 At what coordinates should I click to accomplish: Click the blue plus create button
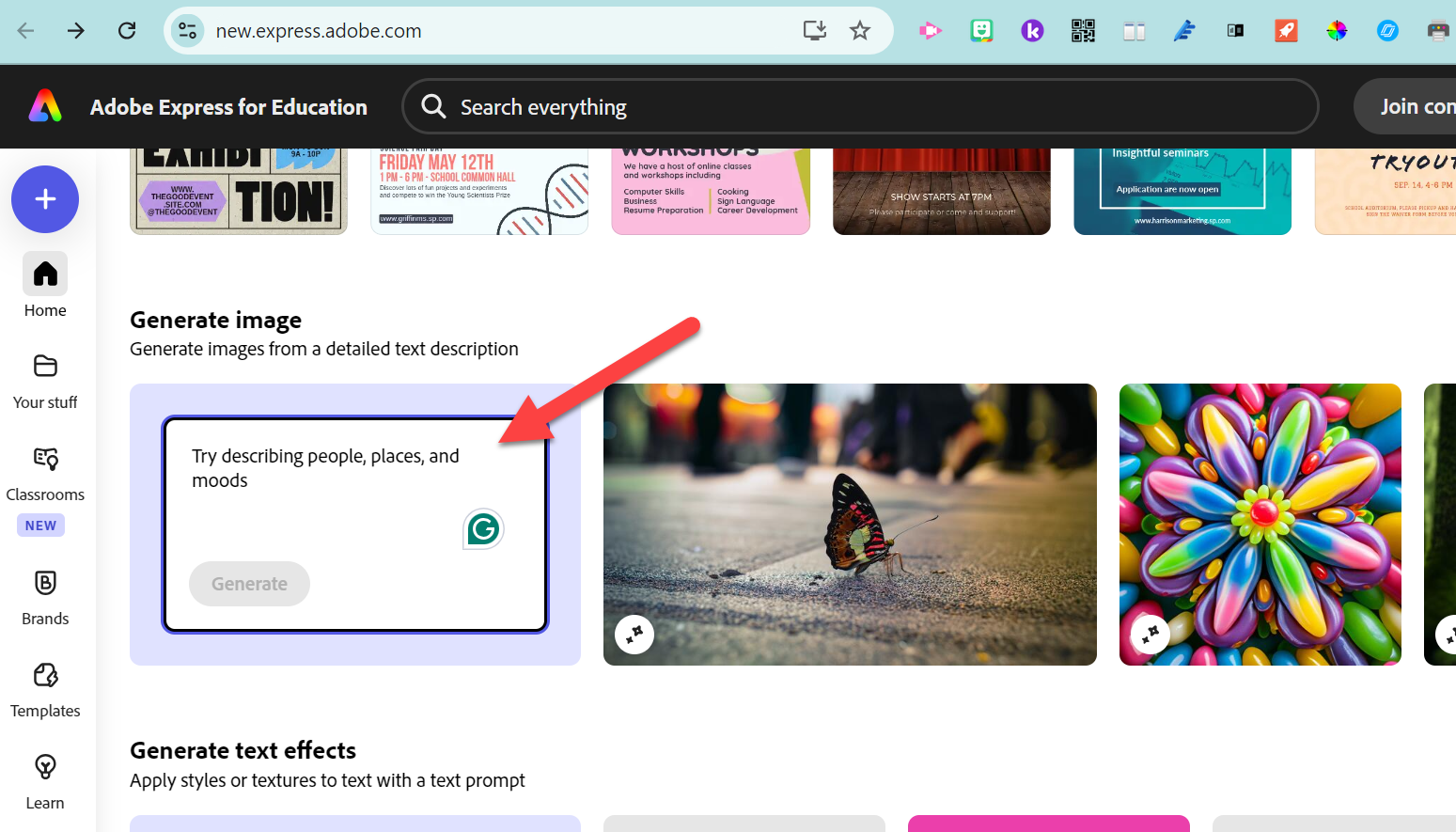pos(45,199)
